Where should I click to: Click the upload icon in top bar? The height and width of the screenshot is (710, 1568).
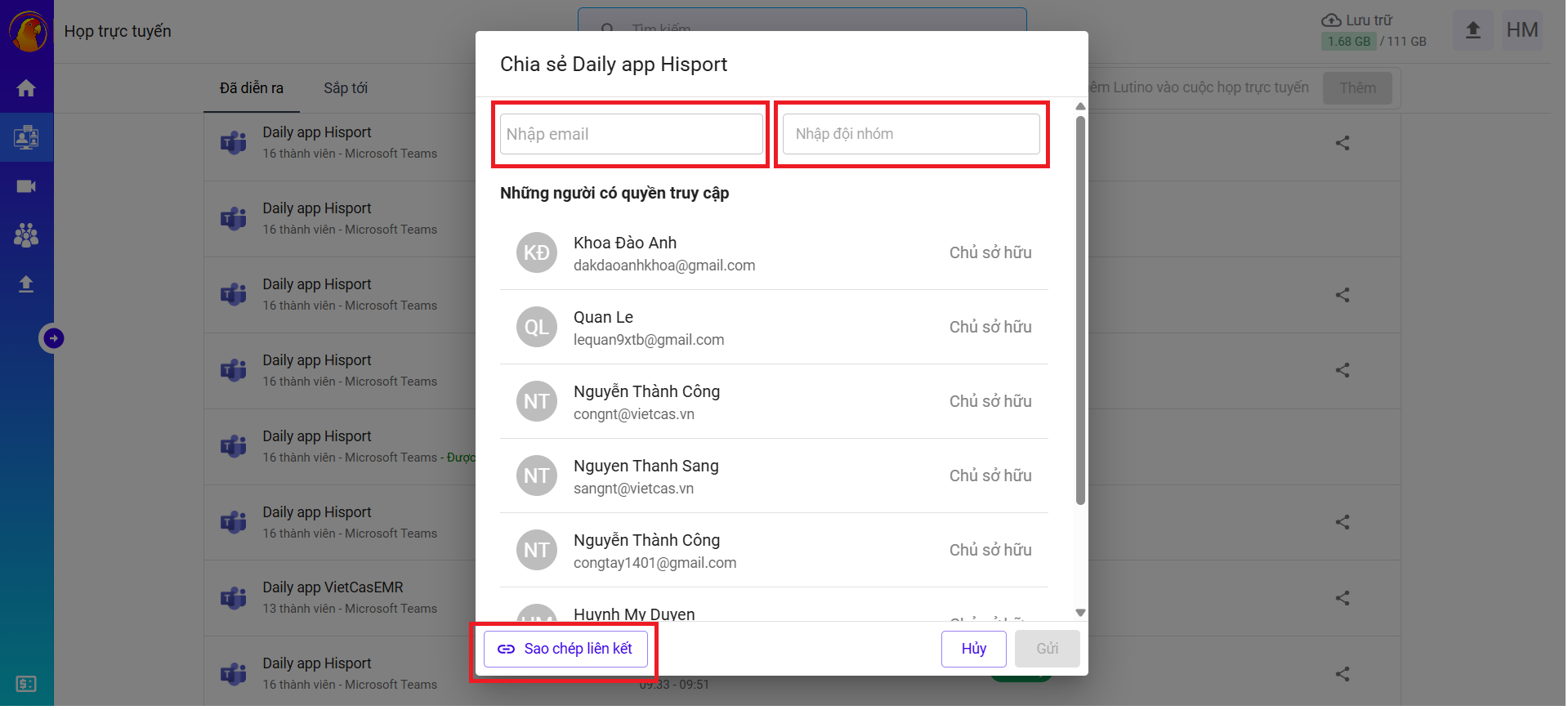tap(1473, 30)
